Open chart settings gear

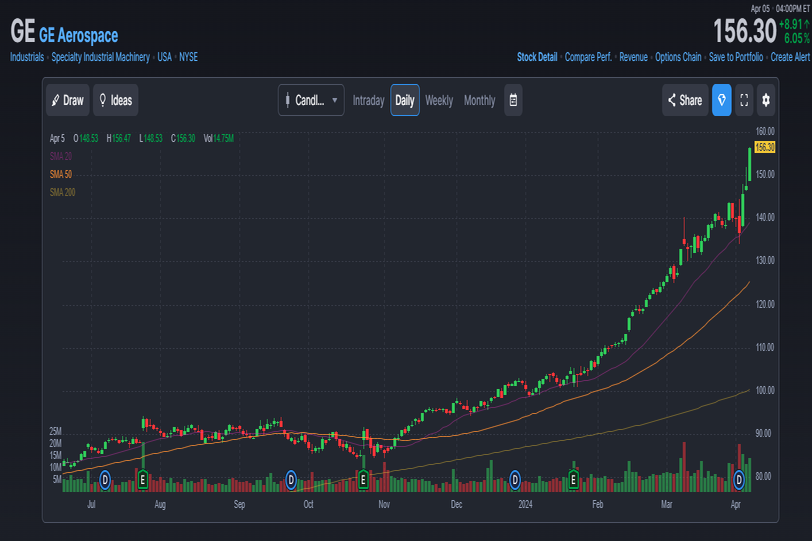click(x=767, y=100)
